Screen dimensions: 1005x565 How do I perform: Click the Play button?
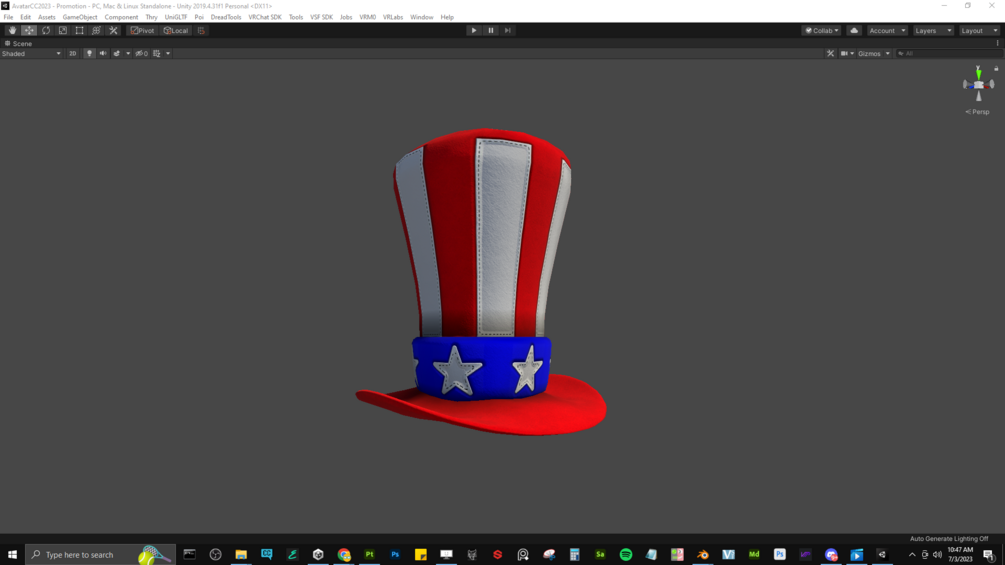pos(474,30)
